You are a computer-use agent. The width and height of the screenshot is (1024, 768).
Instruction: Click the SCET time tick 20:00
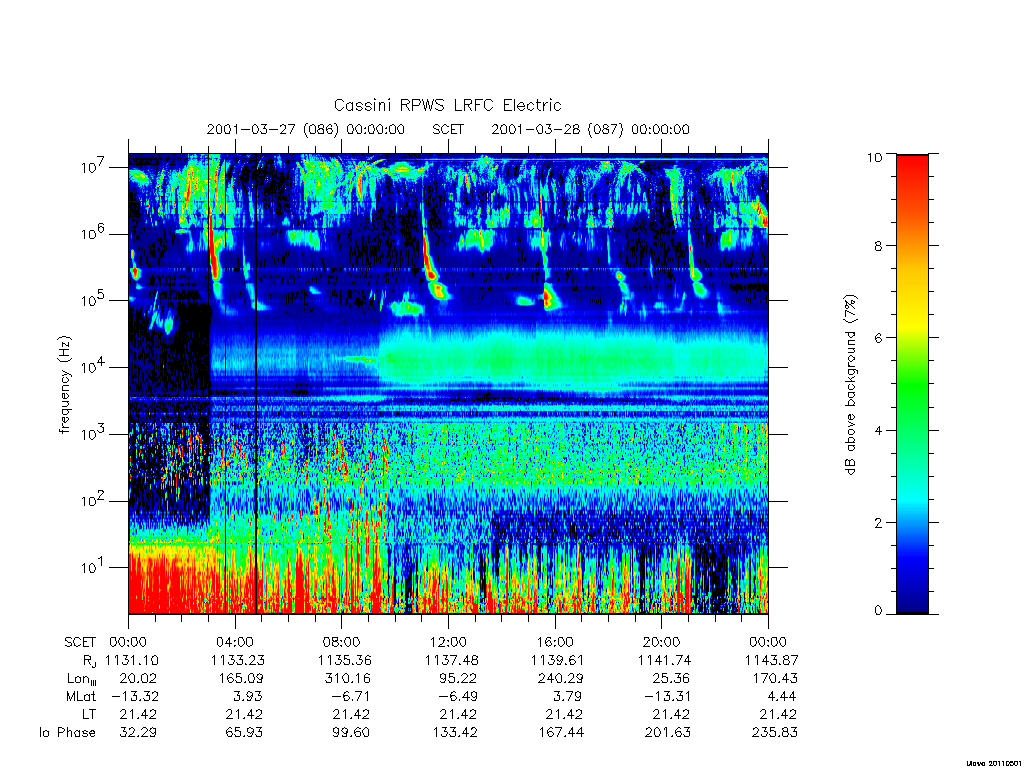coord(662,642)
